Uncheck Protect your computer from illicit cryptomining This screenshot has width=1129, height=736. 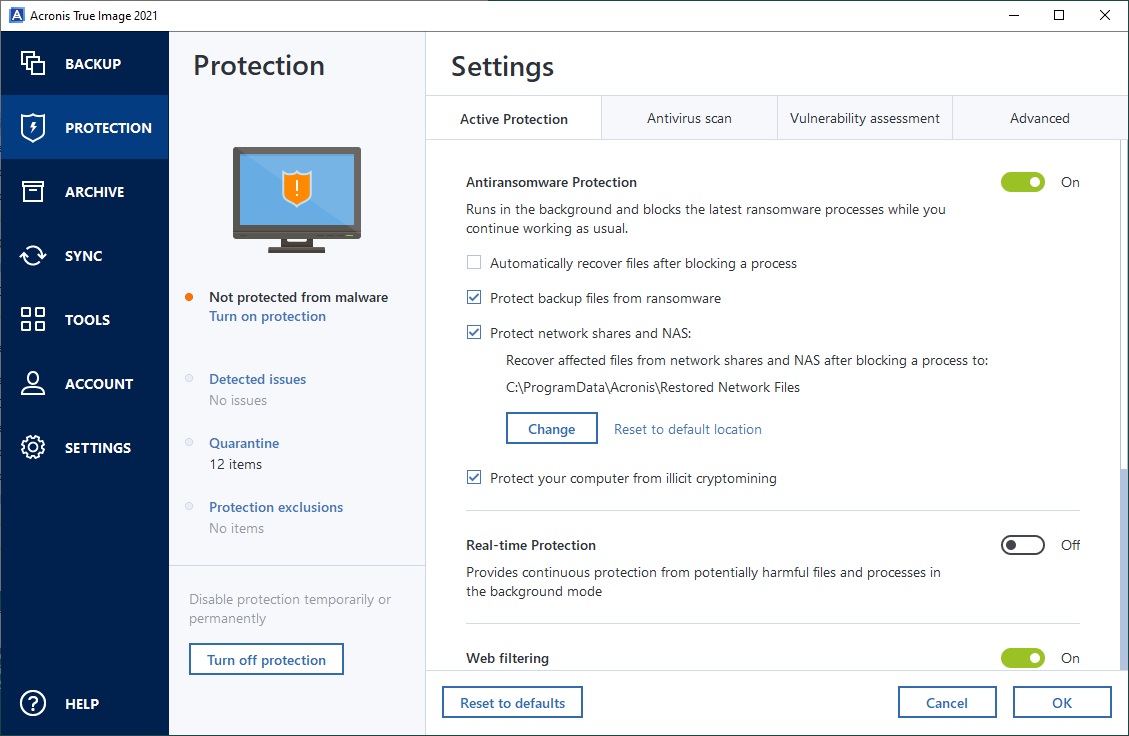[474, 478]
